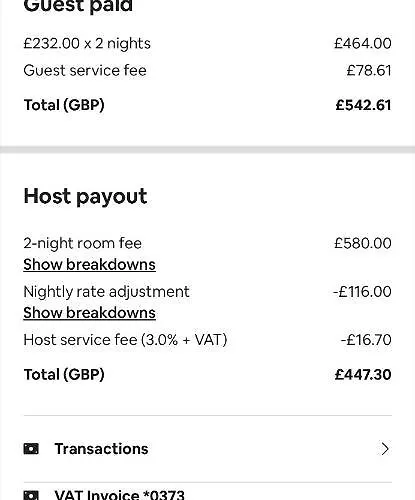
Task: Click the Transactions receipt icon
Action: pyautogui.click(x=31, y=449)
